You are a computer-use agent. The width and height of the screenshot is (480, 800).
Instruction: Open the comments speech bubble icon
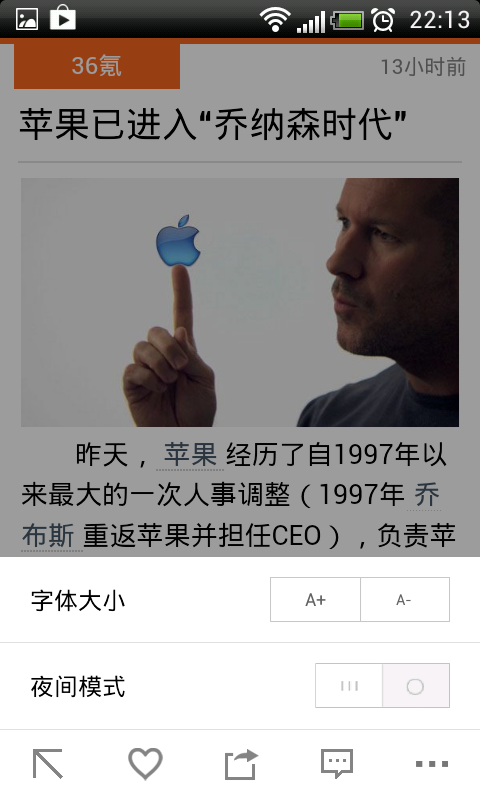coord(337,764)
